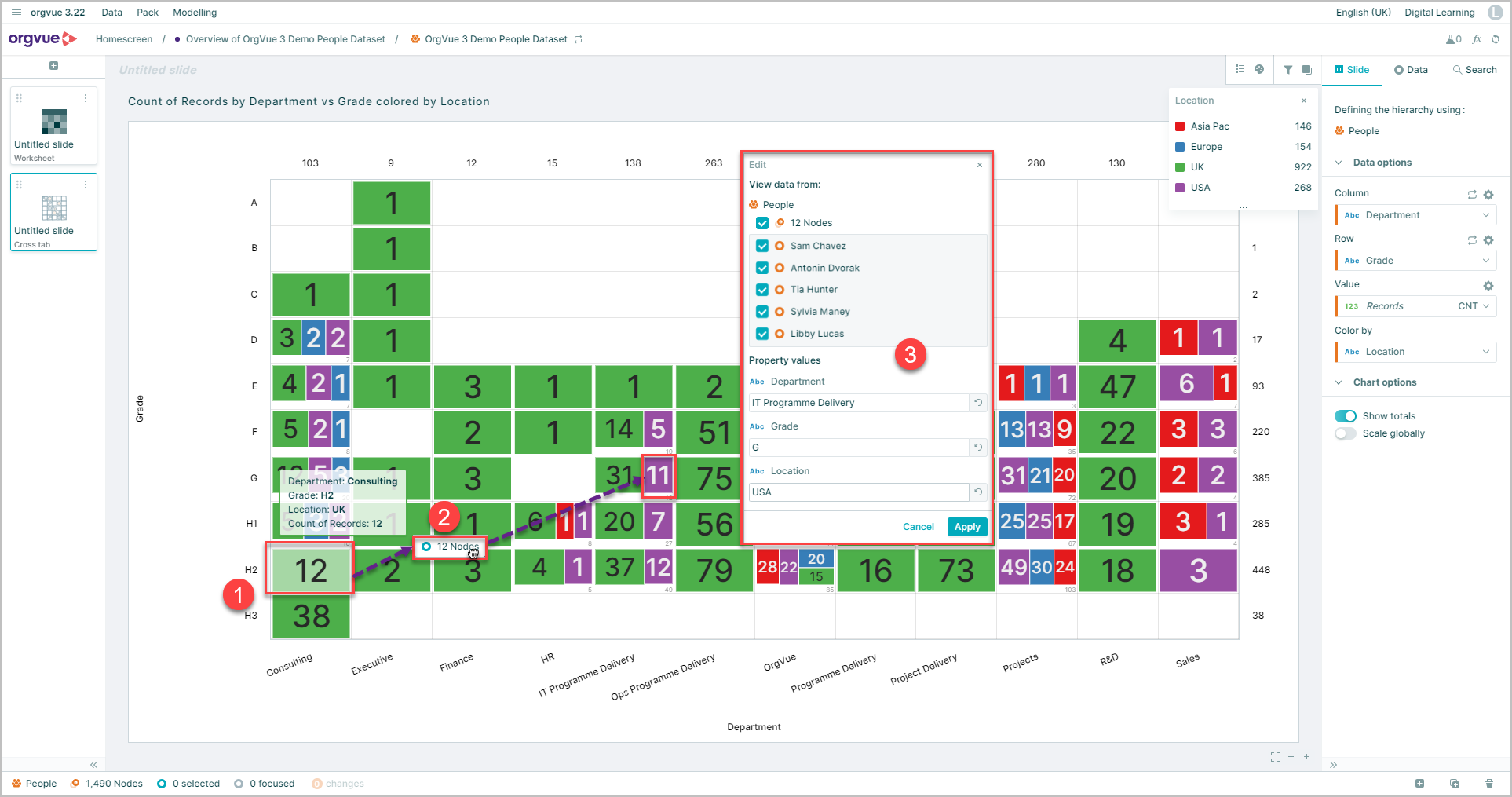Swap the Row dimension icon

(1472, 239)
